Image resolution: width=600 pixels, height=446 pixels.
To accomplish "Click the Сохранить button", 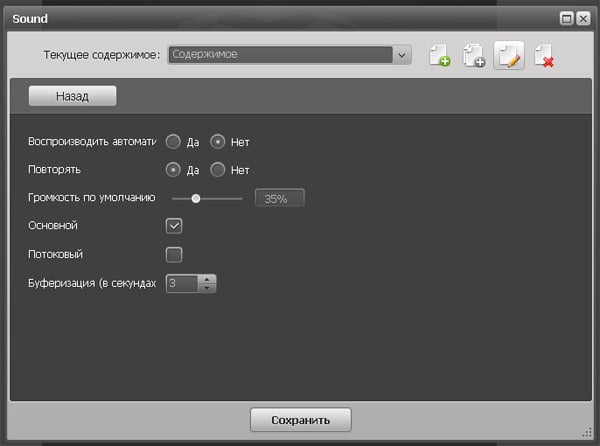I will coord(300,419).
